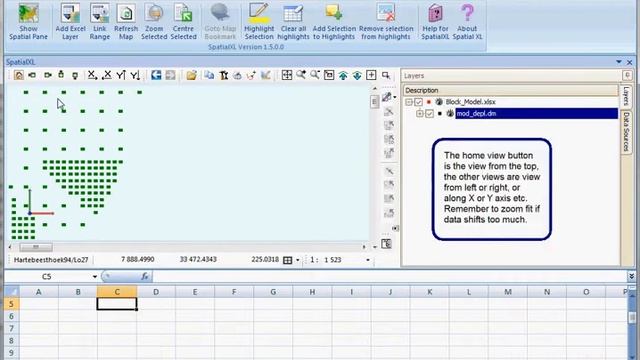Click the map vertical scrollbar thumb

pos(374,102)
